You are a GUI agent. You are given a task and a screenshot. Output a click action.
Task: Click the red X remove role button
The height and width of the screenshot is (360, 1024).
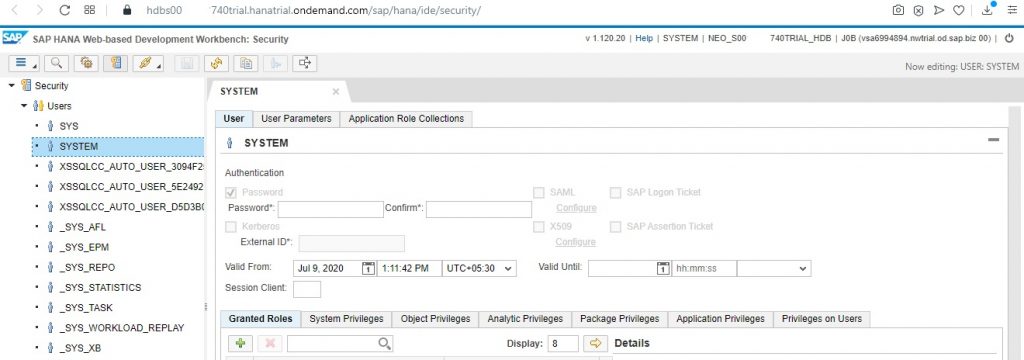pyautogui.click(x=270, y=343)
